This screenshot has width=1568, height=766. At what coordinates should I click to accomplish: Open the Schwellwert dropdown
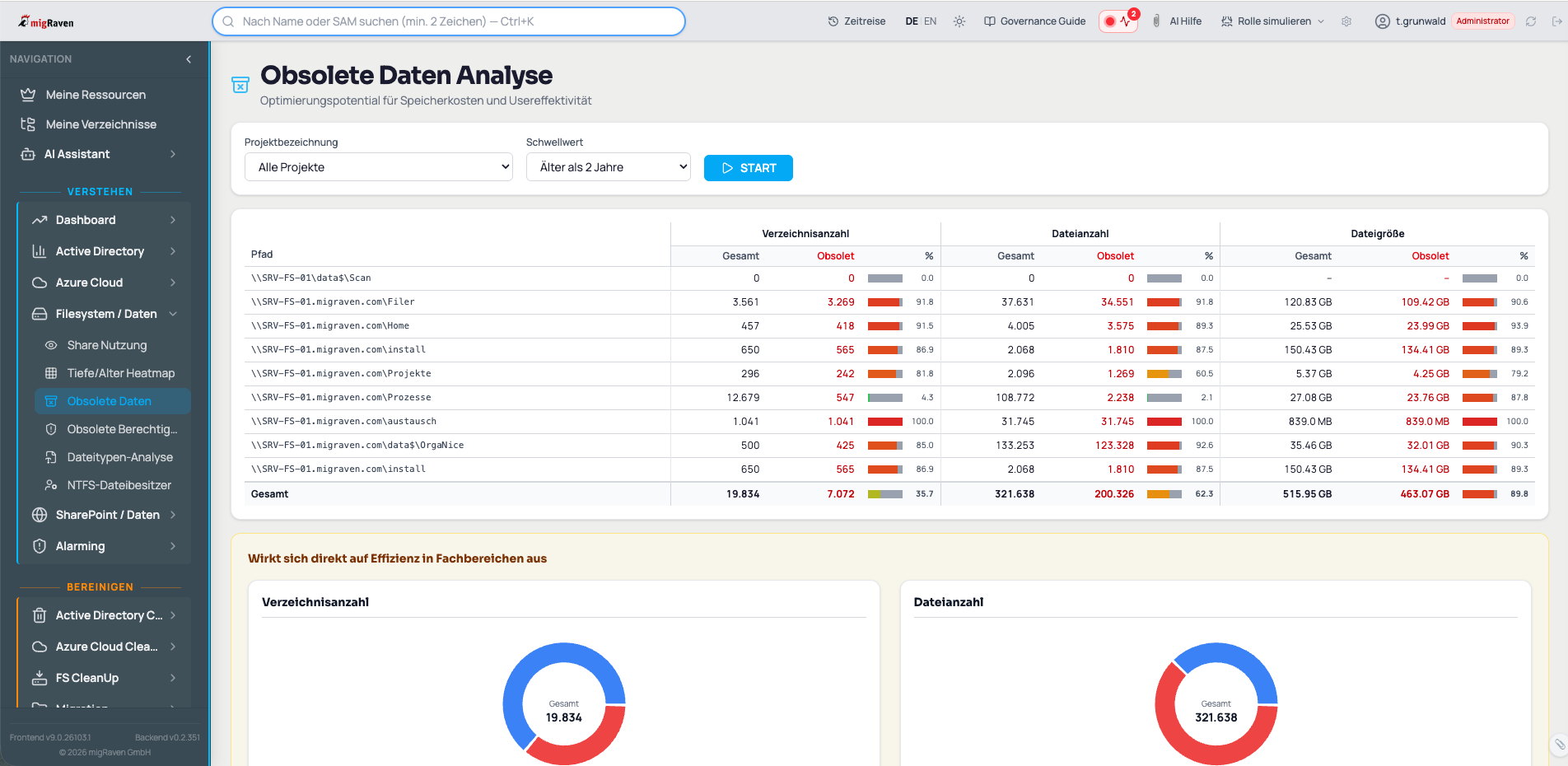tap(608, 167)
